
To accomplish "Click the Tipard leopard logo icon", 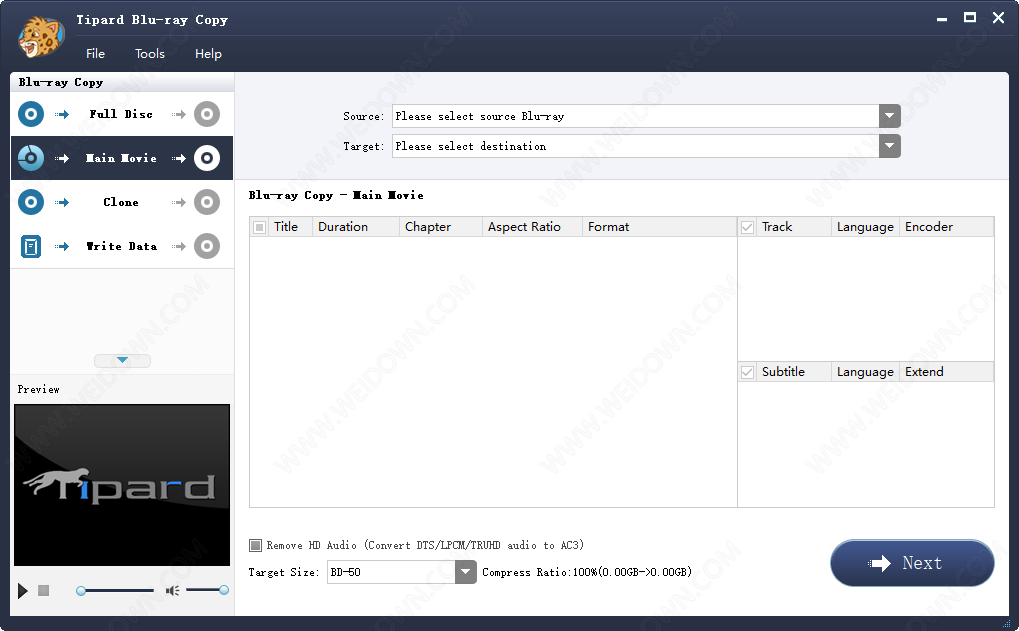I will tap(41, 36).
